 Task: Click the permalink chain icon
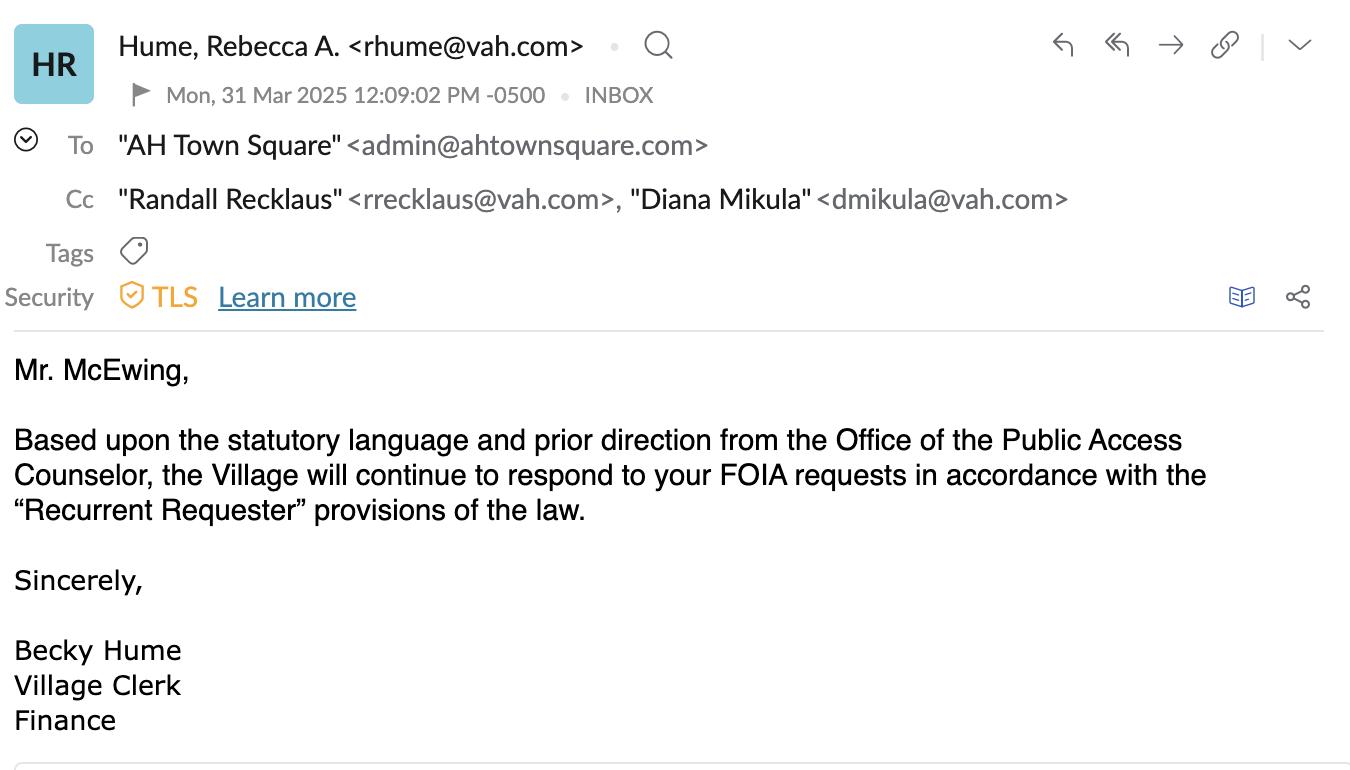[1225, 45]
